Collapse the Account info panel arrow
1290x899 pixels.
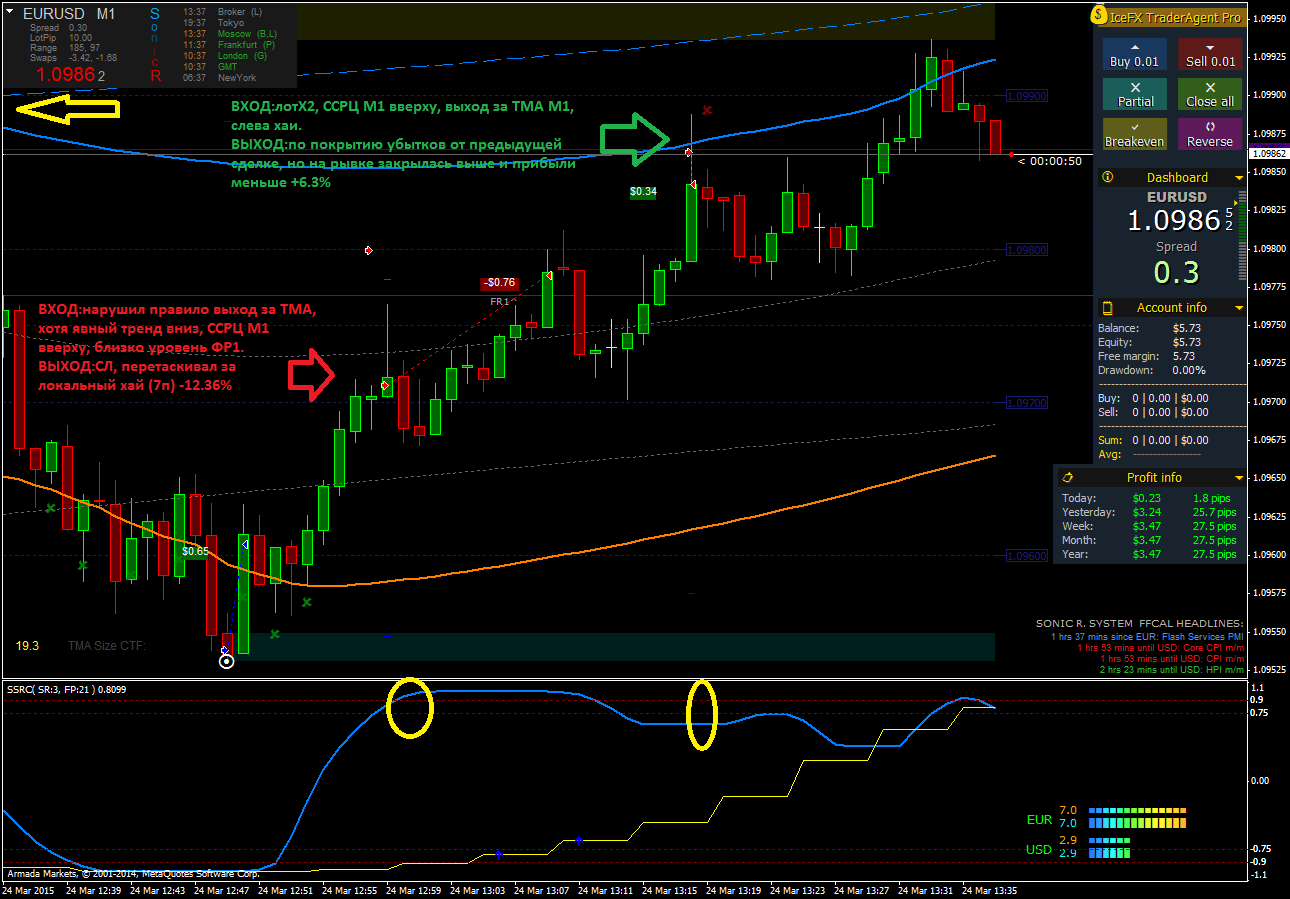pos(1239,308)
